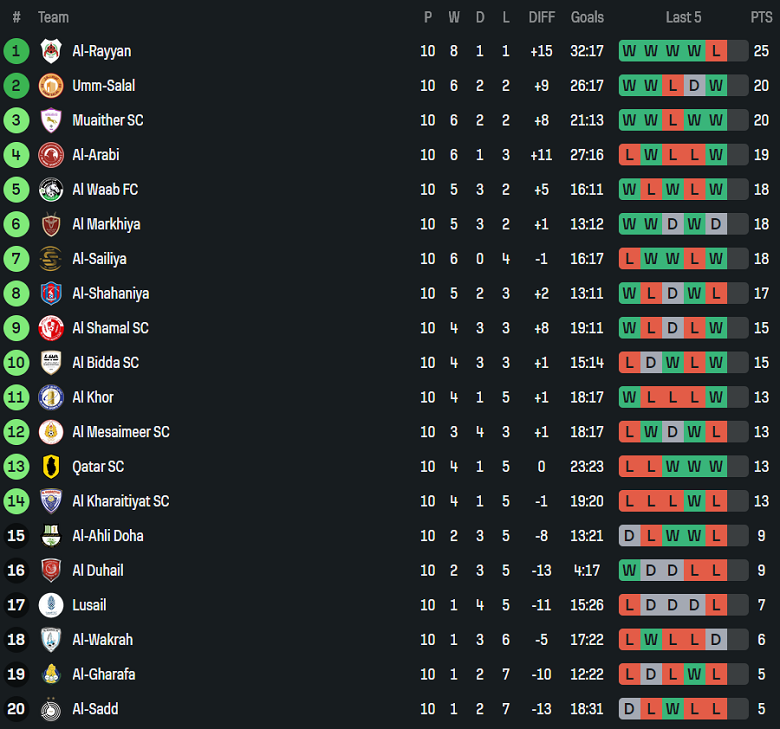This screenshot has height=729, width=780.
Task: Click Al-Rayyan's most recent loss result box
Action: tap(716, 51)
